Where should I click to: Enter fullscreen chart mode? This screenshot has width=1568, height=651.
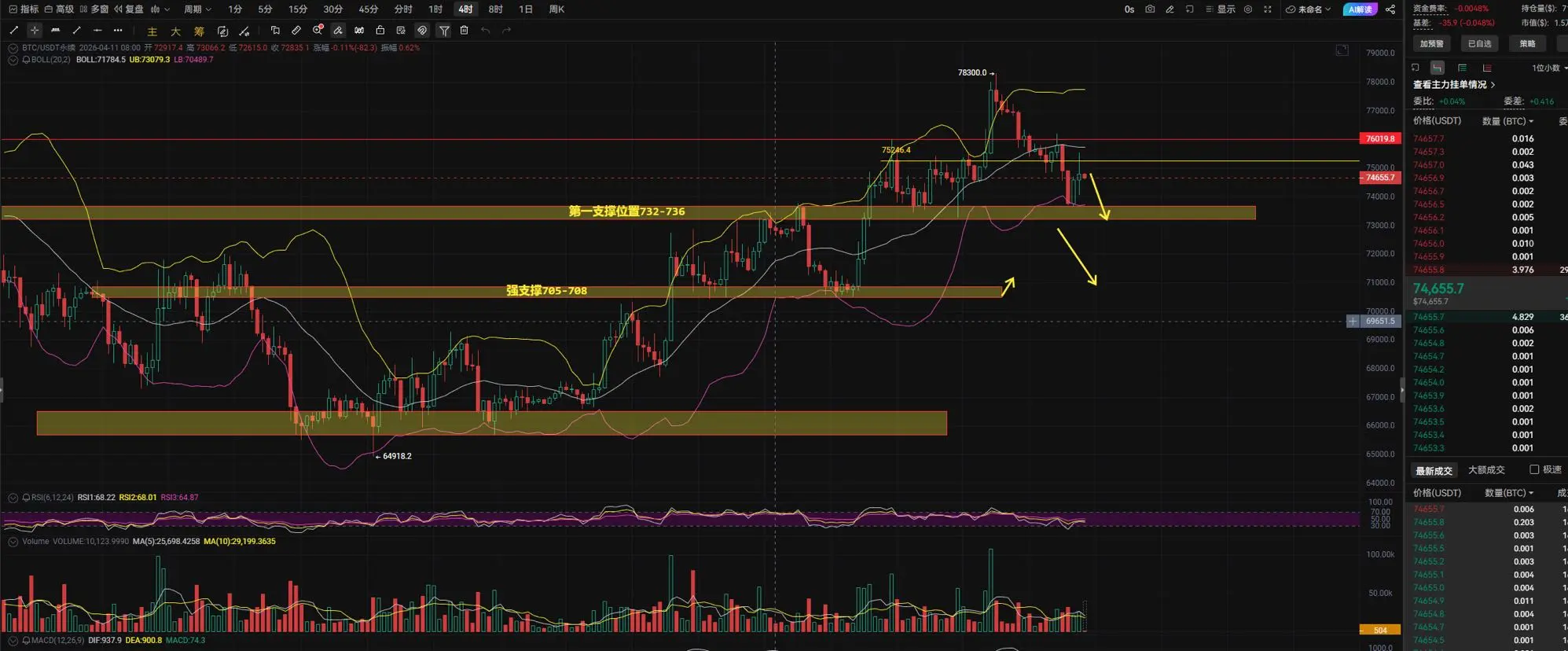1268,9
